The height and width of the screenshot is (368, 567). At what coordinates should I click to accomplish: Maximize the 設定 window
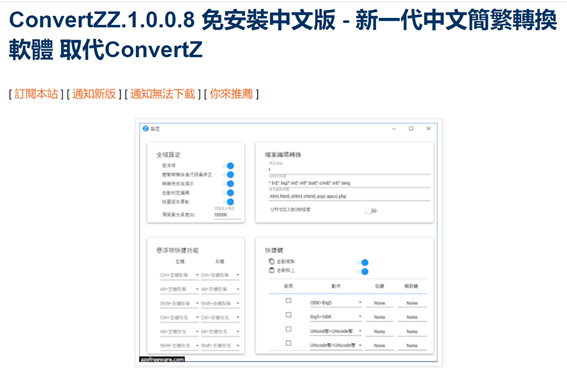click(411, 129)
